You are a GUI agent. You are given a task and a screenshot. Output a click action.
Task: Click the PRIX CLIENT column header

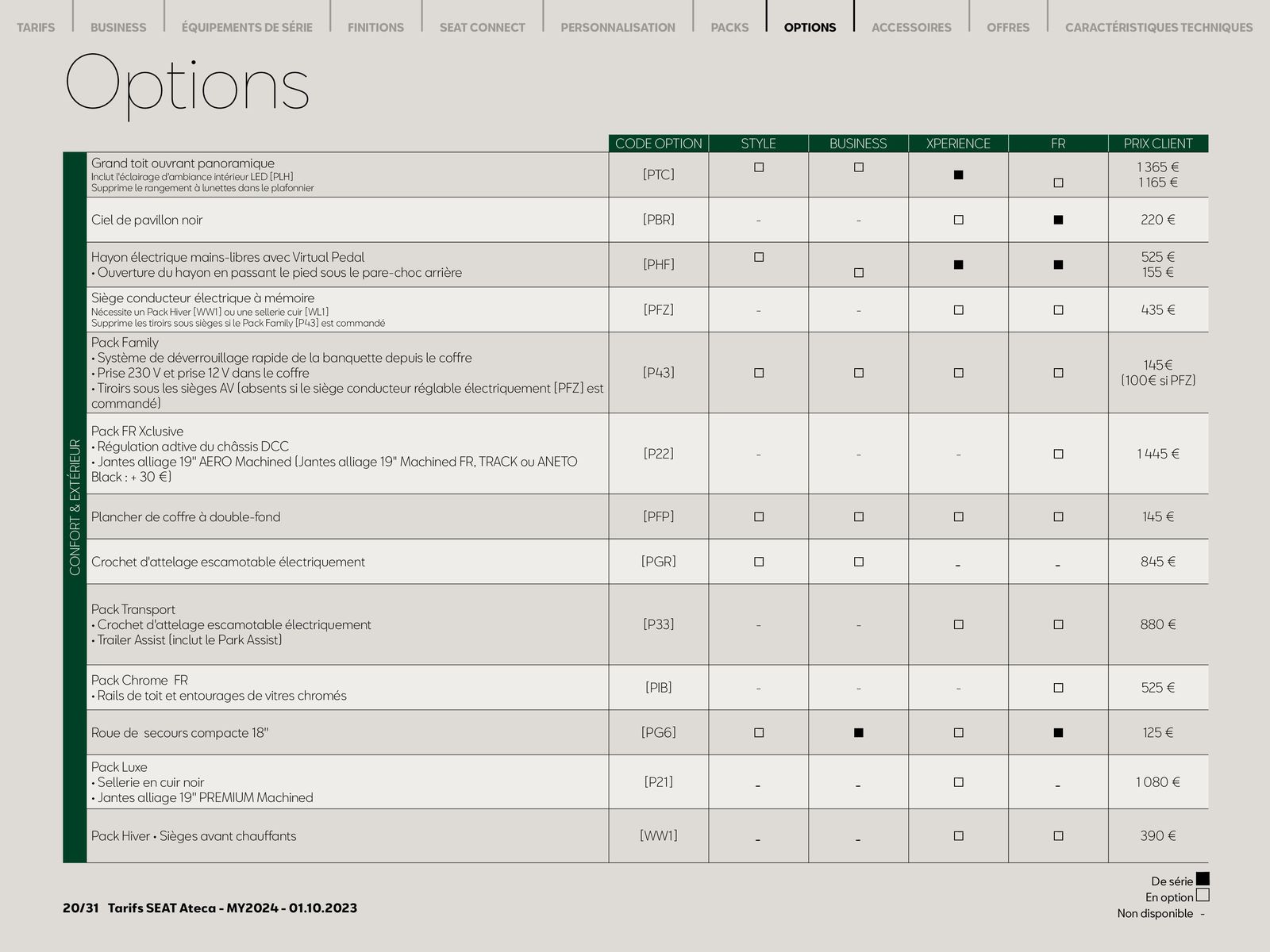(x=1158, y=144)
